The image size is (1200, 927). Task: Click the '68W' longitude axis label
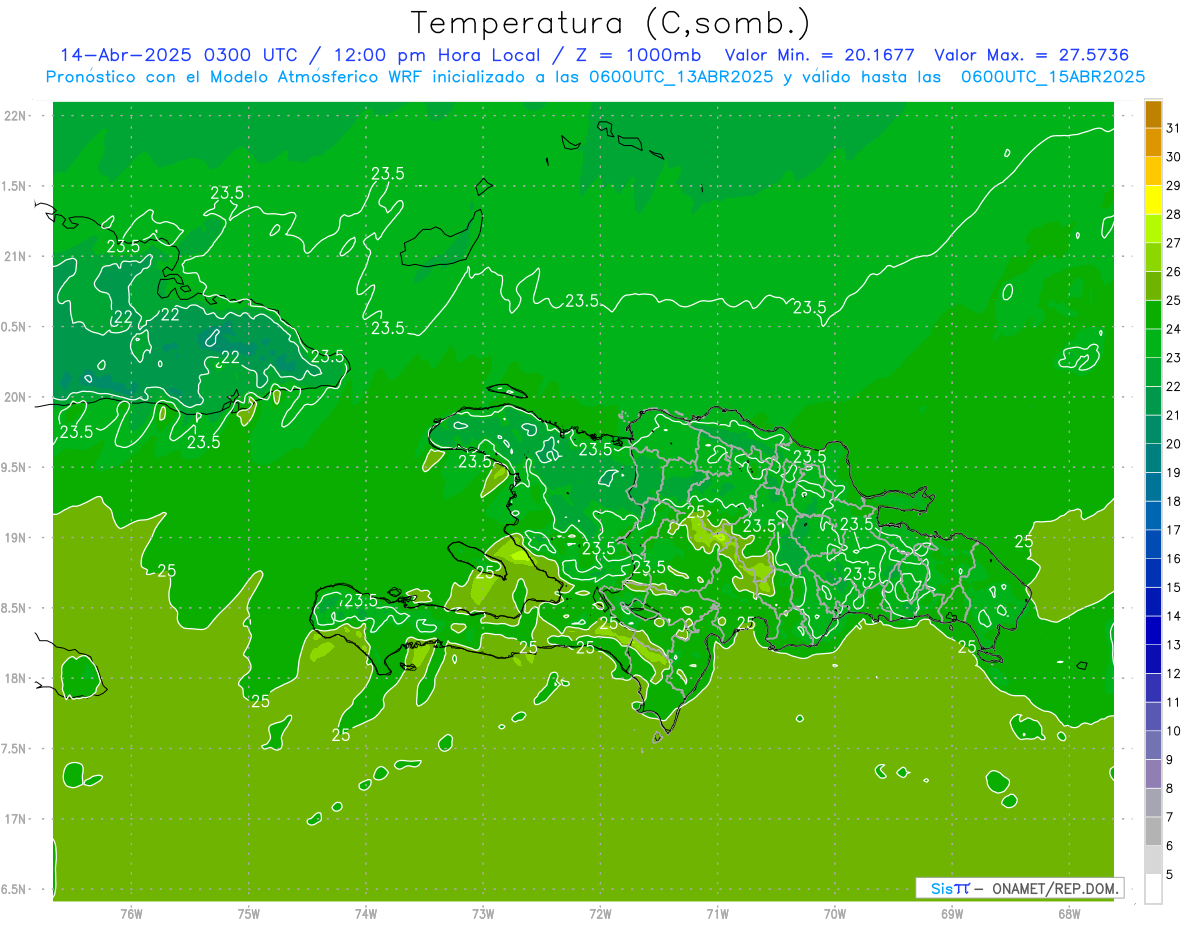[x=1069, y=914]
